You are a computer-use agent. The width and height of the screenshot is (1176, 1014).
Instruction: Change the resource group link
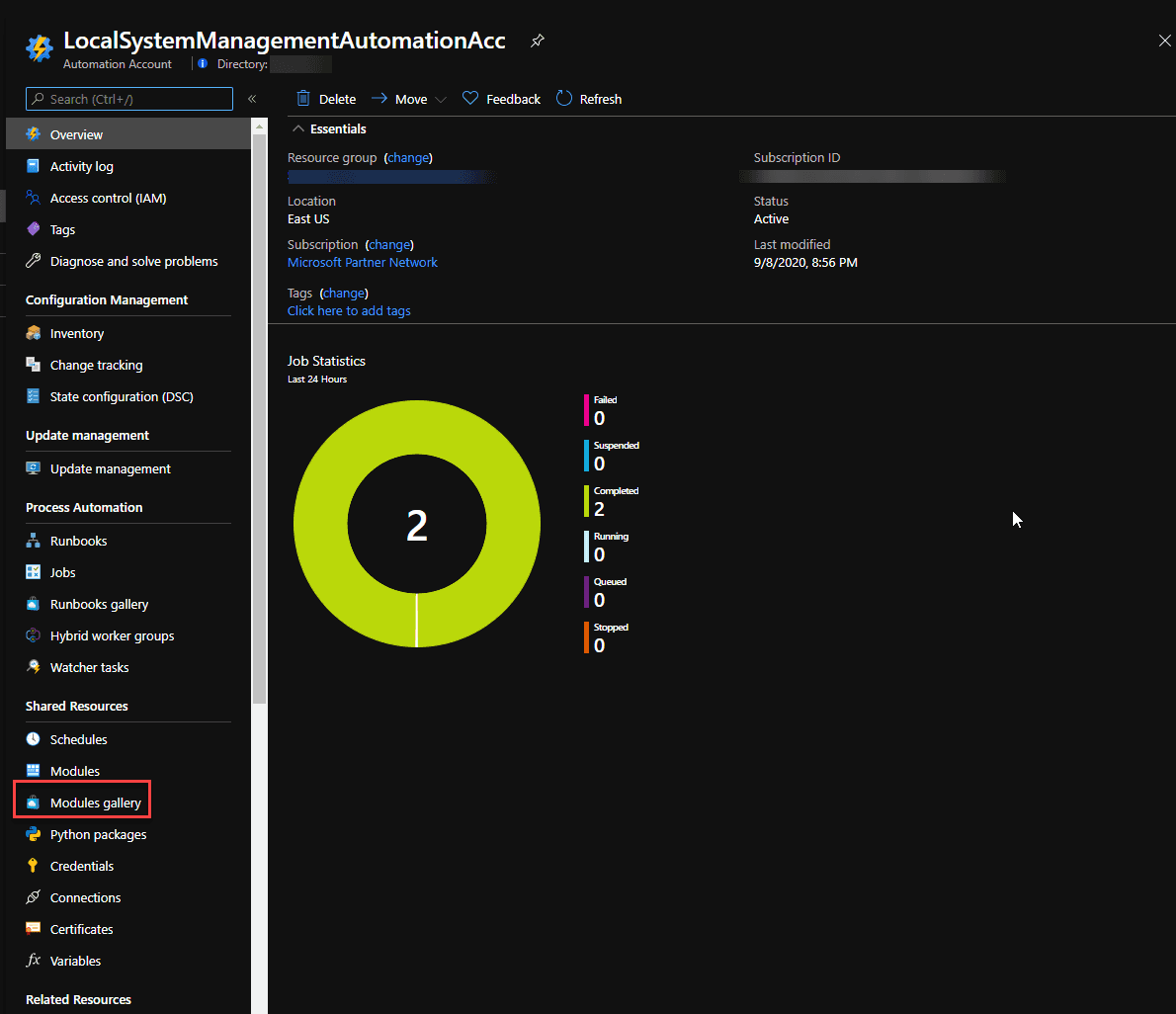click(408, 157)
